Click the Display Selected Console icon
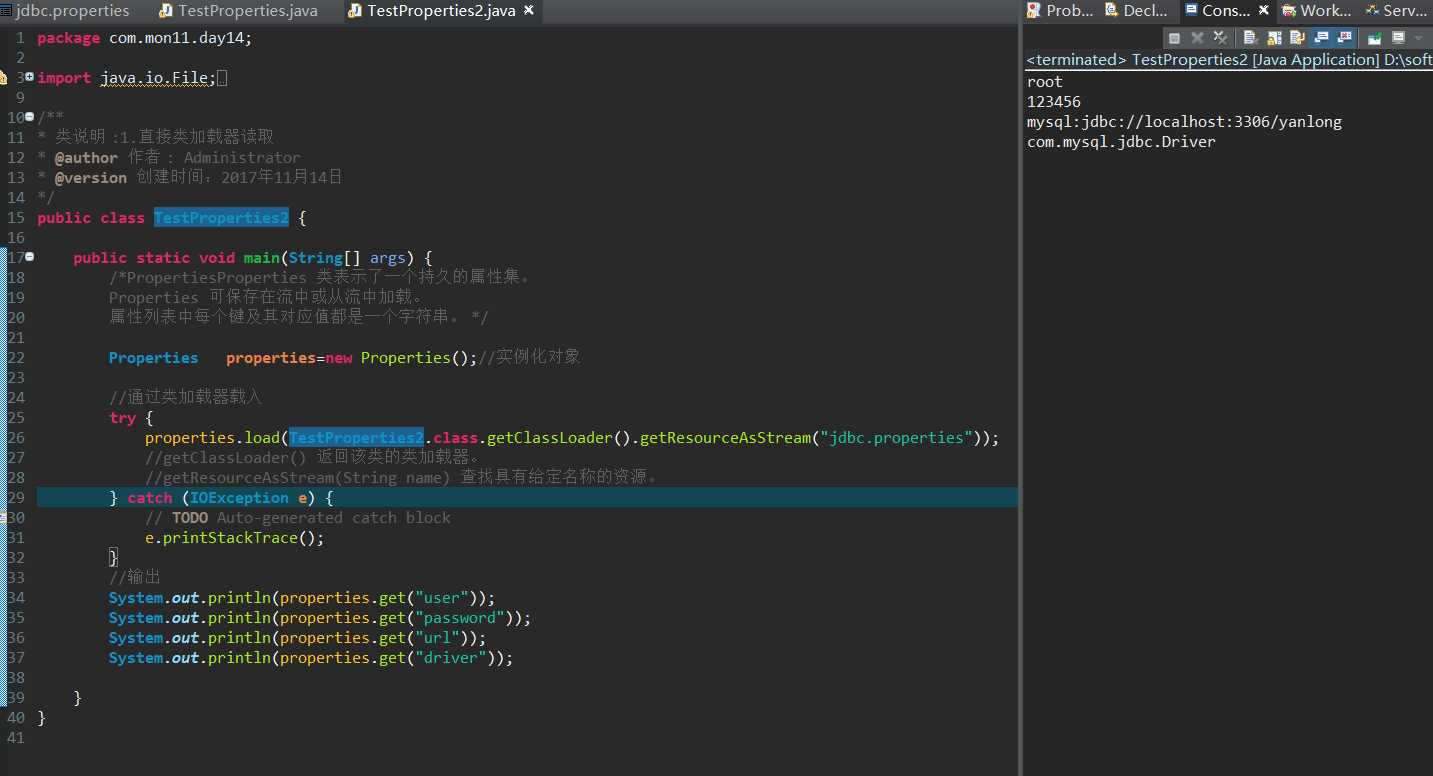Screen dimensions: 1433x776 [1399, 38]
